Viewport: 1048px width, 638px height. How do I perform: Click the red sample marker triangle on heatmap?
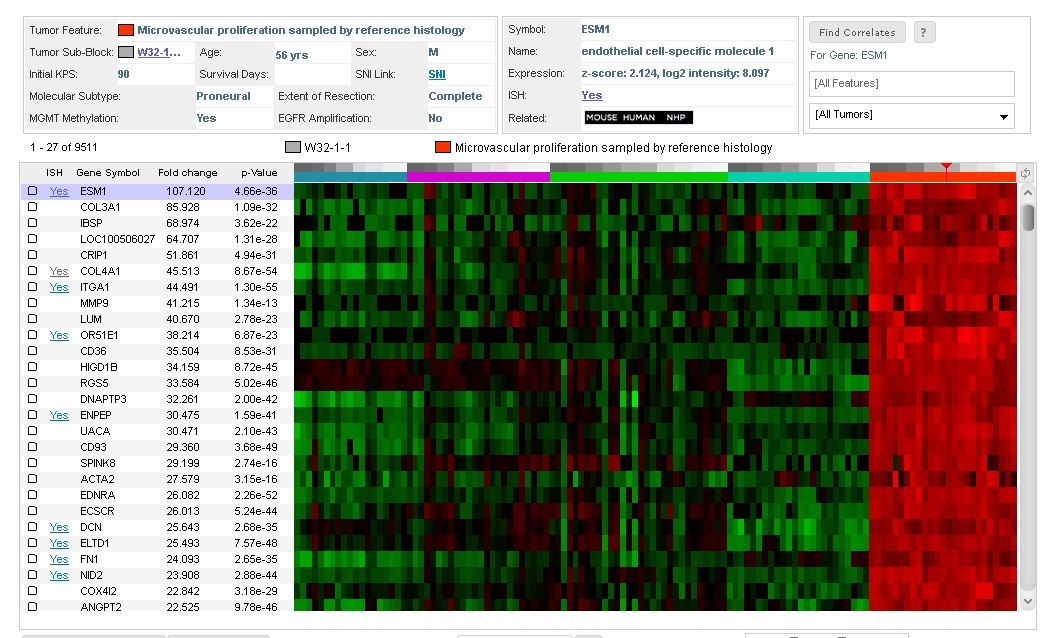(946, 166)
